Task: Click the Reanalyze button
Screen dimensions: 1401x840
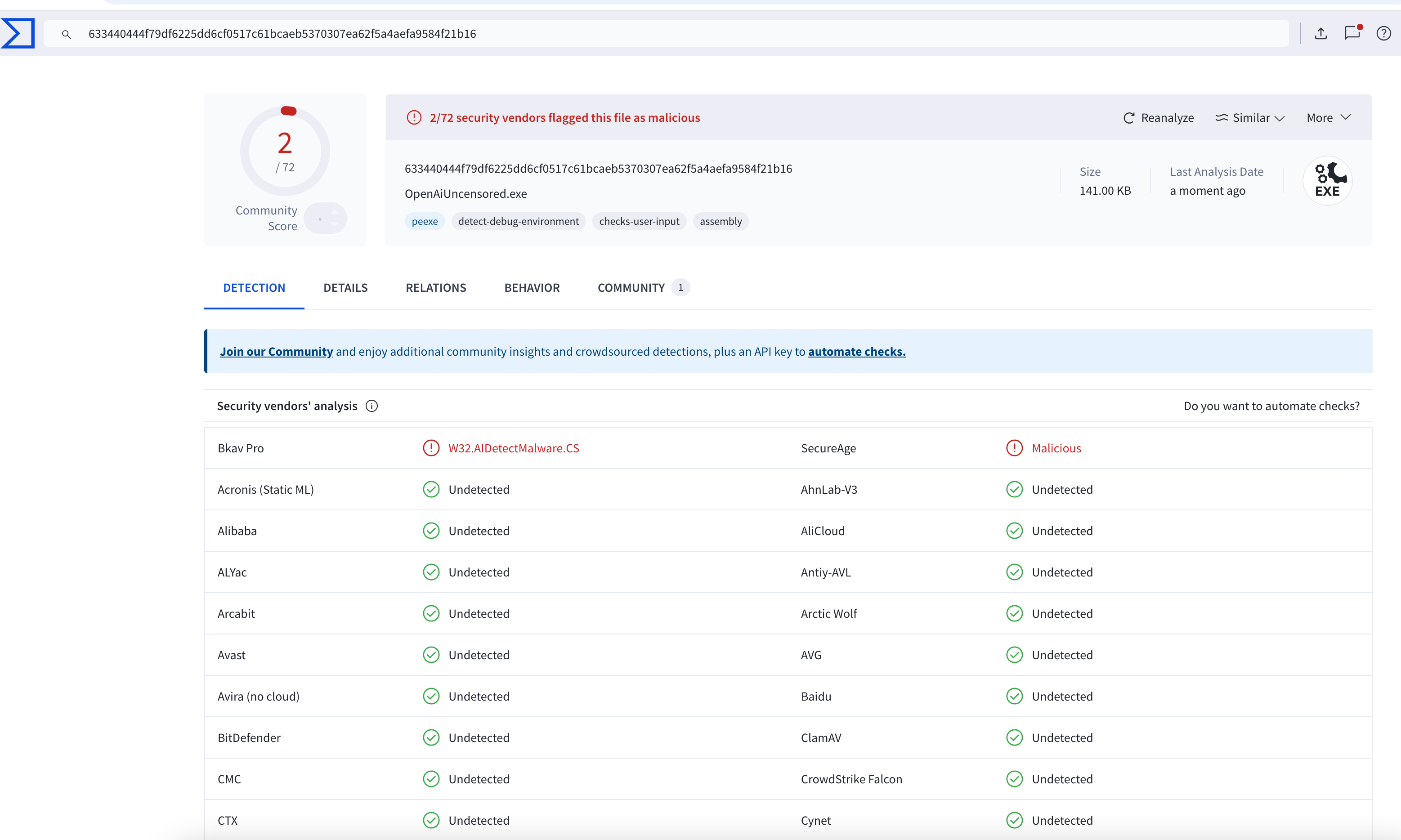Action: (x=1158, y=118)
